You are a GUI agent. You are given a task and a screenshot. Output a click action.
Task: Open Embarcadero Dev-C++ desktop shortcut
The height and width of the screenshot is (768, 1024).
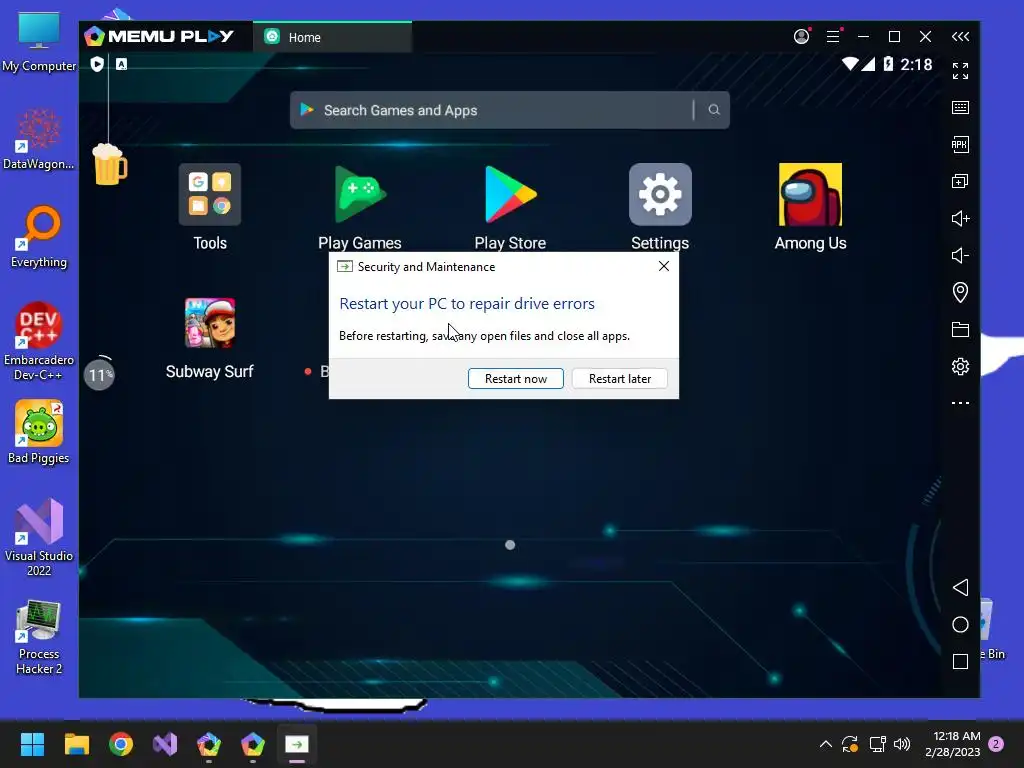point(39,342)
